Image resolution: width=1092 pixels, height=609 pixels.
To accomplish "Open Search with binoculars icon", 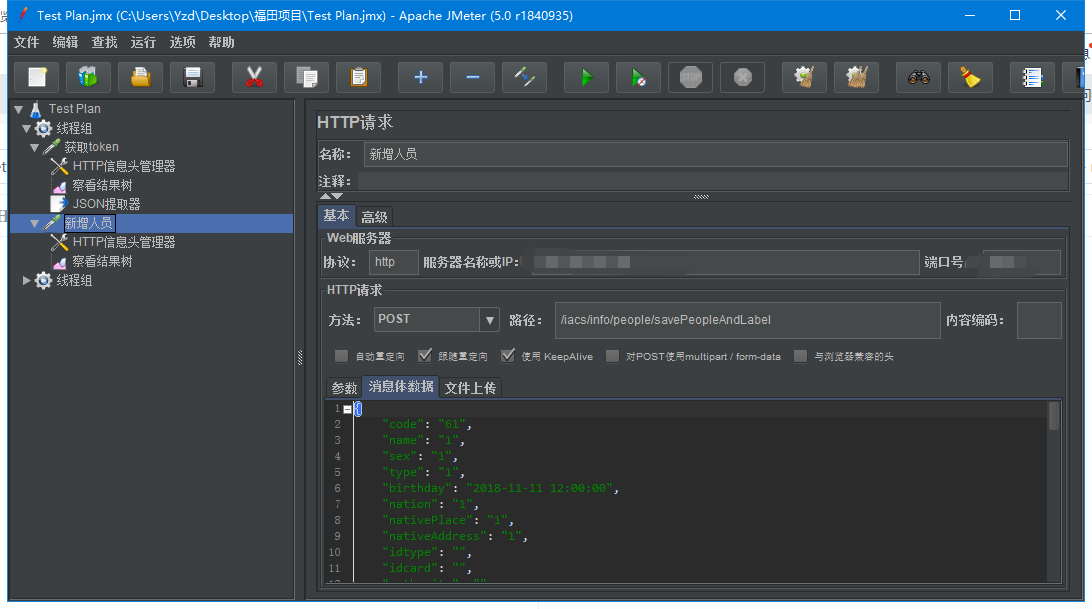I will [918, 77].
